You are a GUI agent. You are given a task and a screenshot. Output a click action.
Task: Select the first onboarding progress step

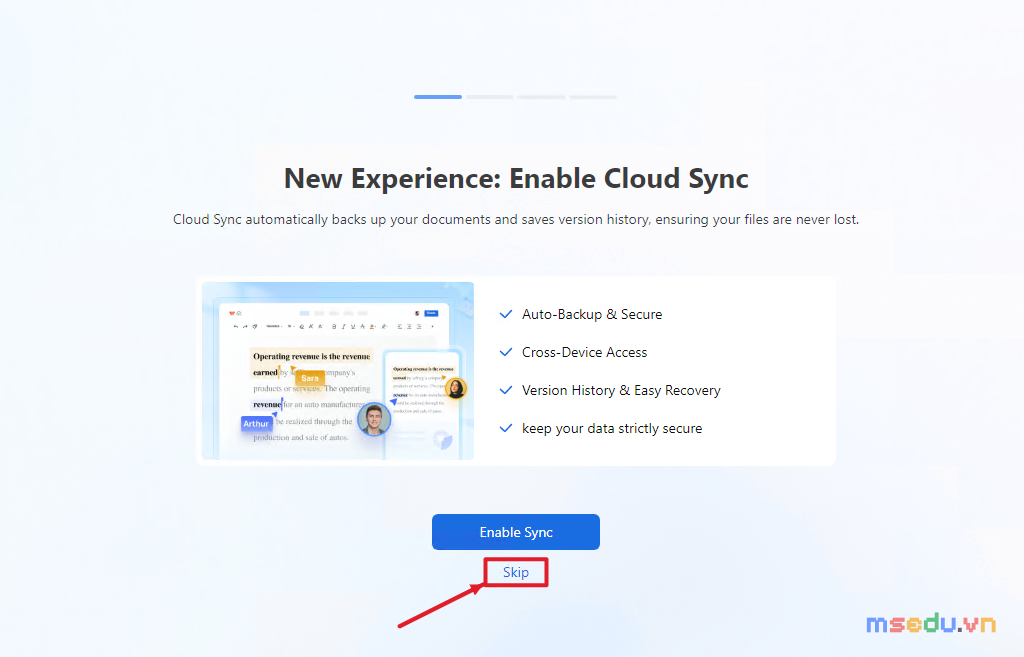(438, 97)
